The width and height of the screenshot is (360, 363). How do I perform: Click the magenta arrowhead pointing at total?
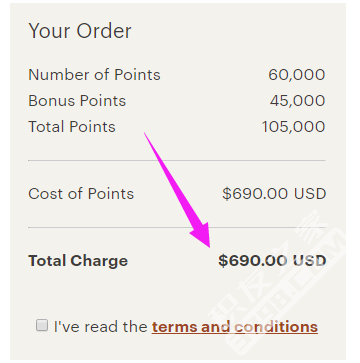coord(202,235)
